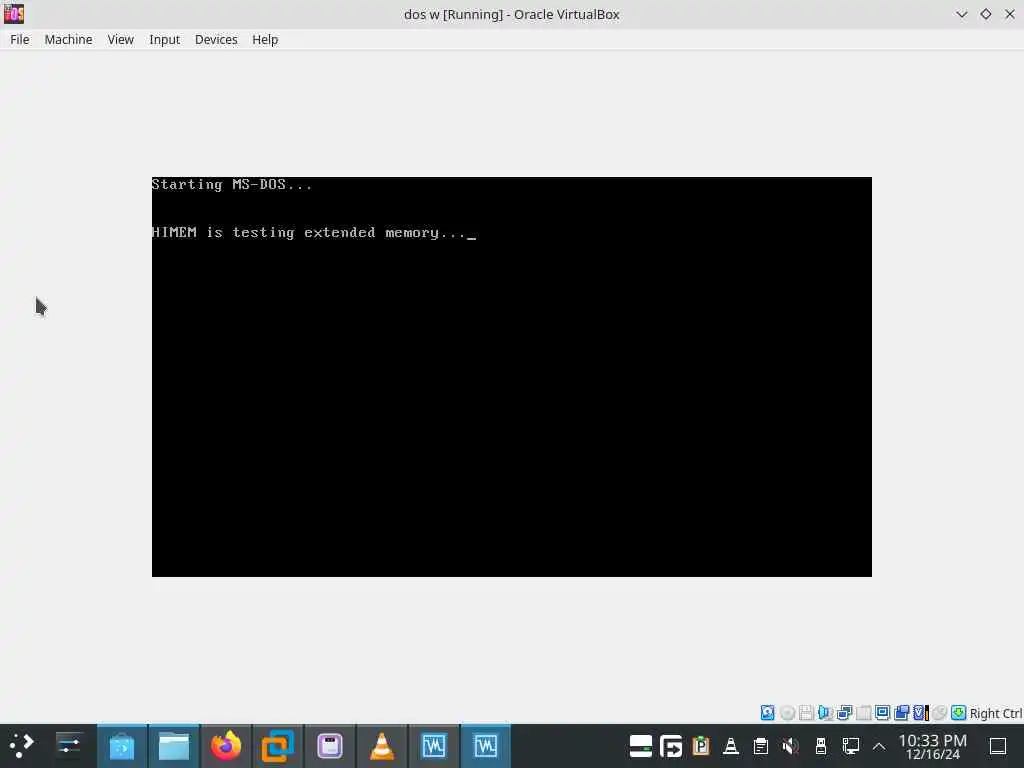1024x768 pixels.
Task: Click the white VLC cone tray icon
Action: [x=731, y=746]
